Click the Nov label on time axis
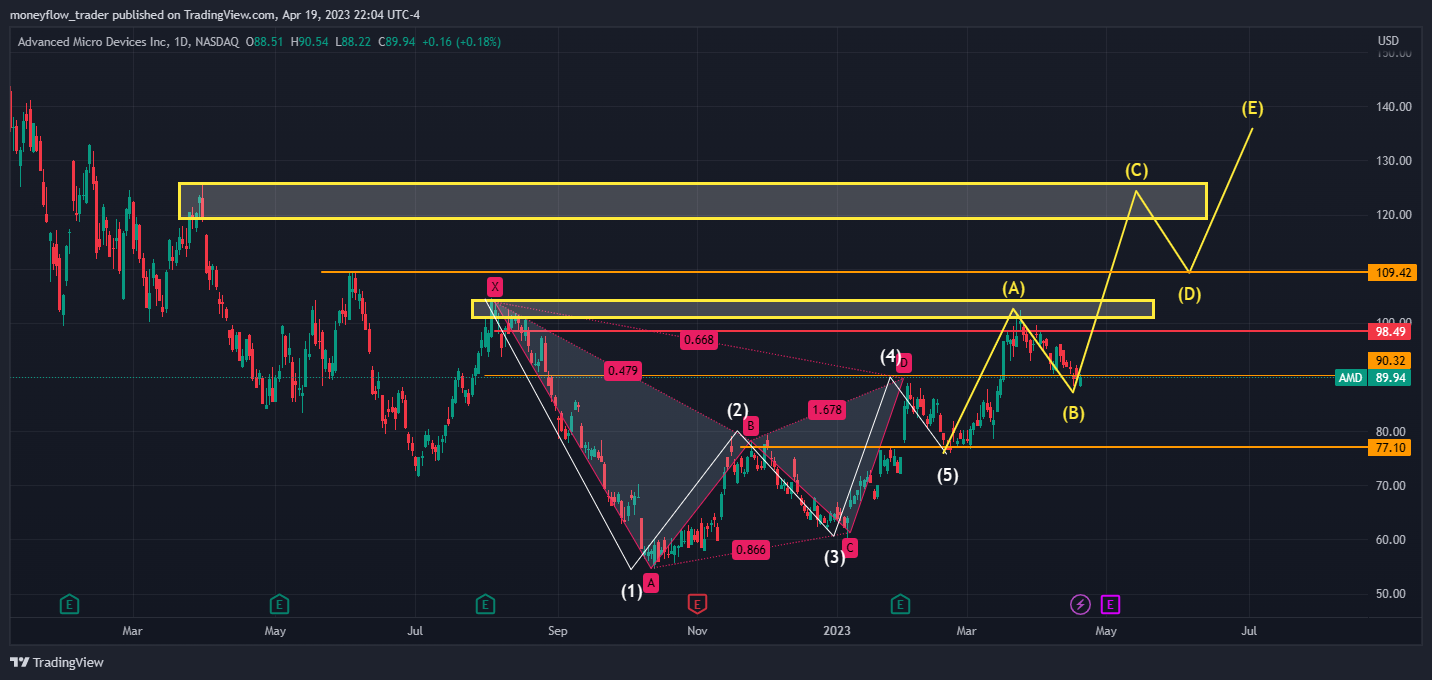The width and height of the screenshot is (1432, 680). [698, 631]
